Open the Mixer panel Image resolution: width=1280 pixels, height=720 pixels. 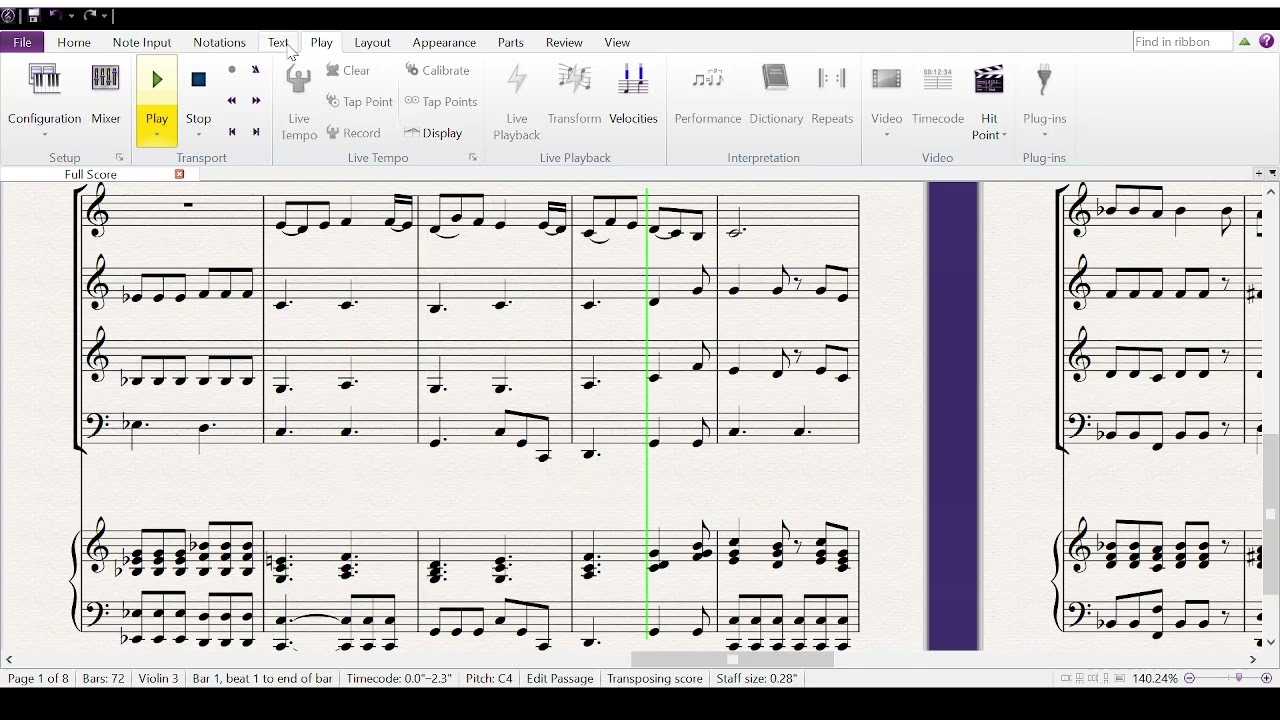click(105, 95)
